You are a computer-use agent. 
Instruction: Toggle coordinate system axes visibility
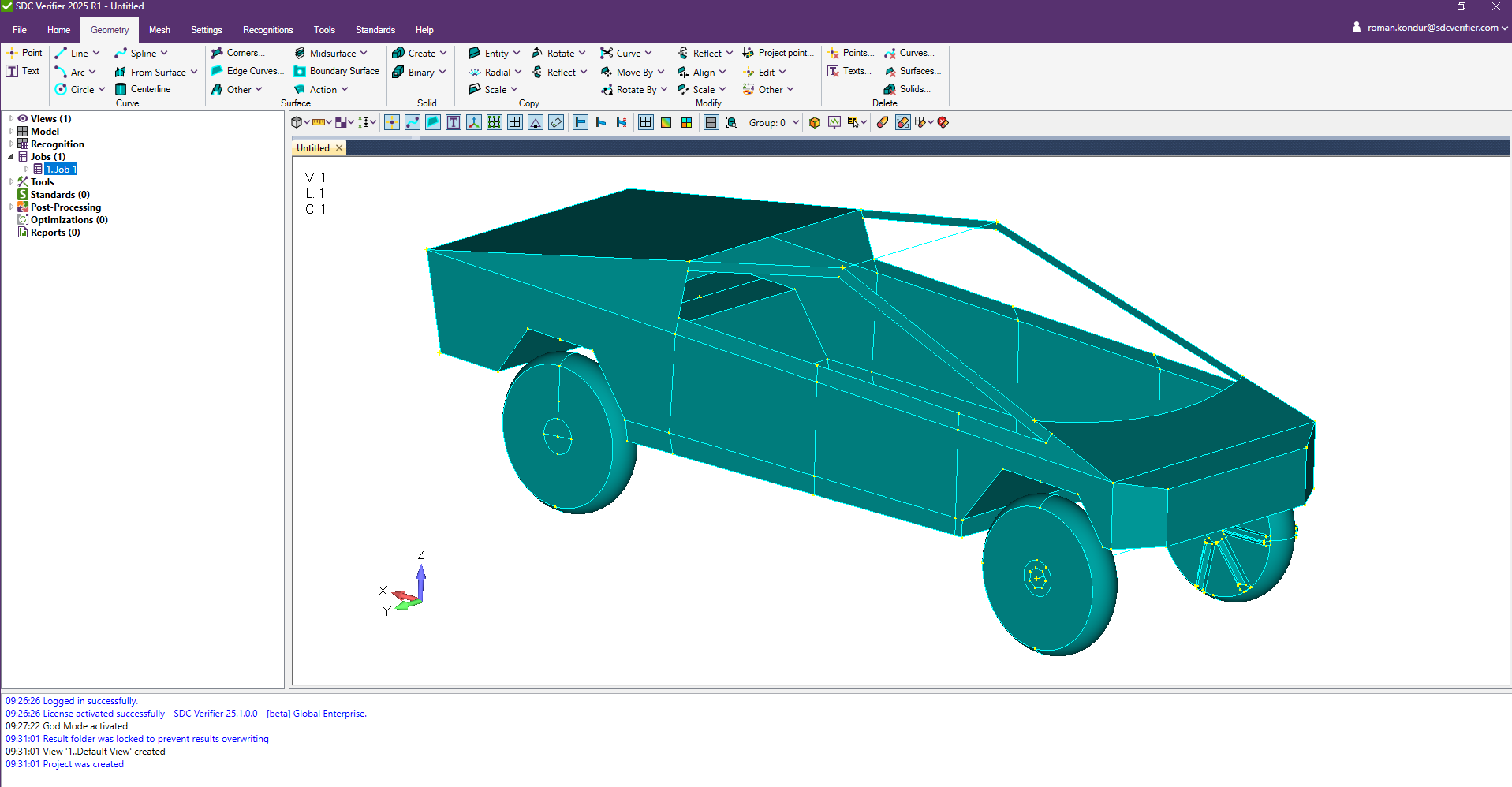(474, 122)
